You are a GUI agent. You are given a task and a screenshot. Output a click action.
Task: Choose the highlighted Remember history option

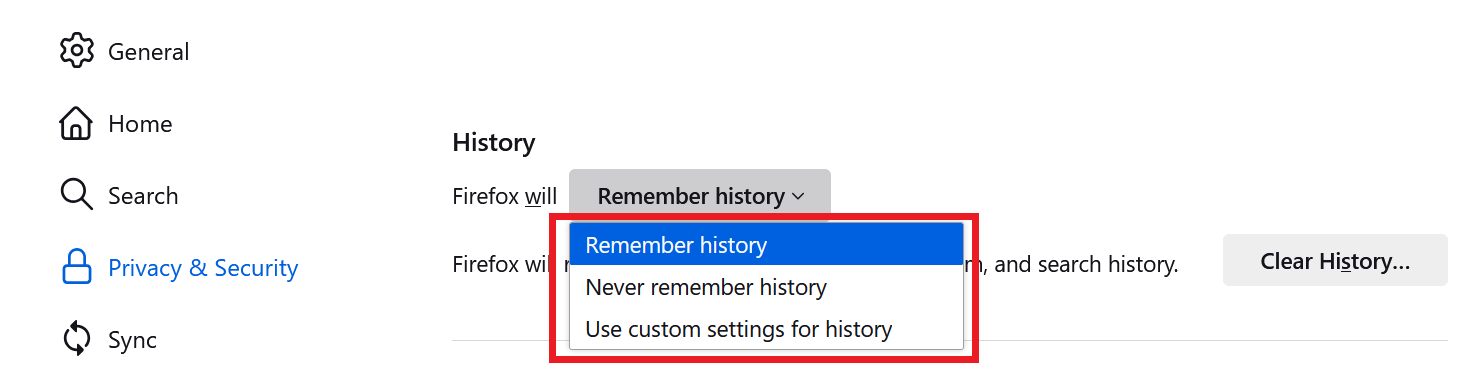[x=766, y=245]
